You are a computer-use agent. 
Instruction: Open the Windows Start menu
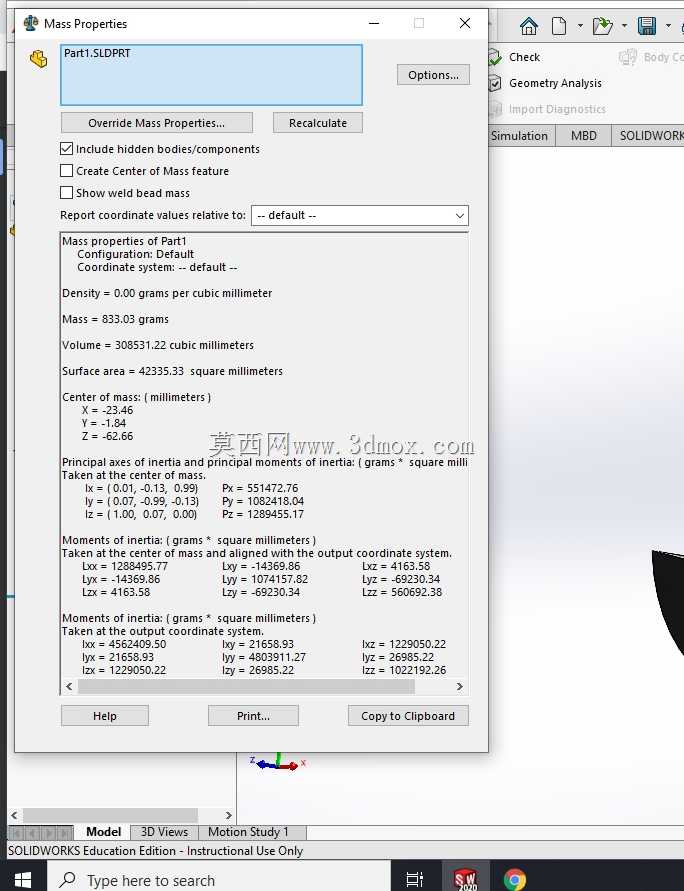(x=23, y=880)
